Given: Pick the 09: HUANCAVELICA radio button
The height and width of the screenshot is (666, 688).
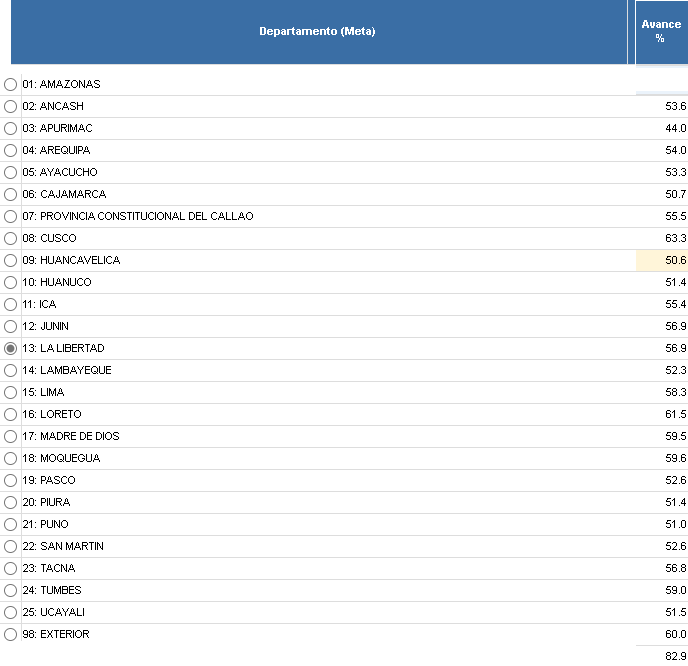Looking at the screenshot, I should 11,260.
